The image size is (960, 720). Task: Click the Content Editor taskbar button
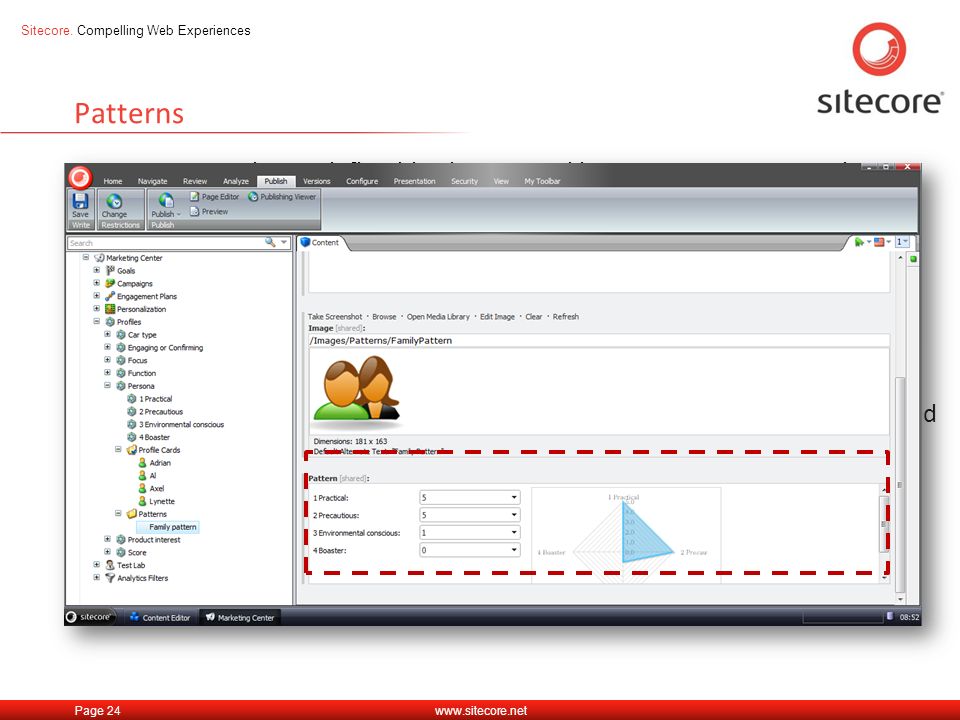(x=160, y=617)
